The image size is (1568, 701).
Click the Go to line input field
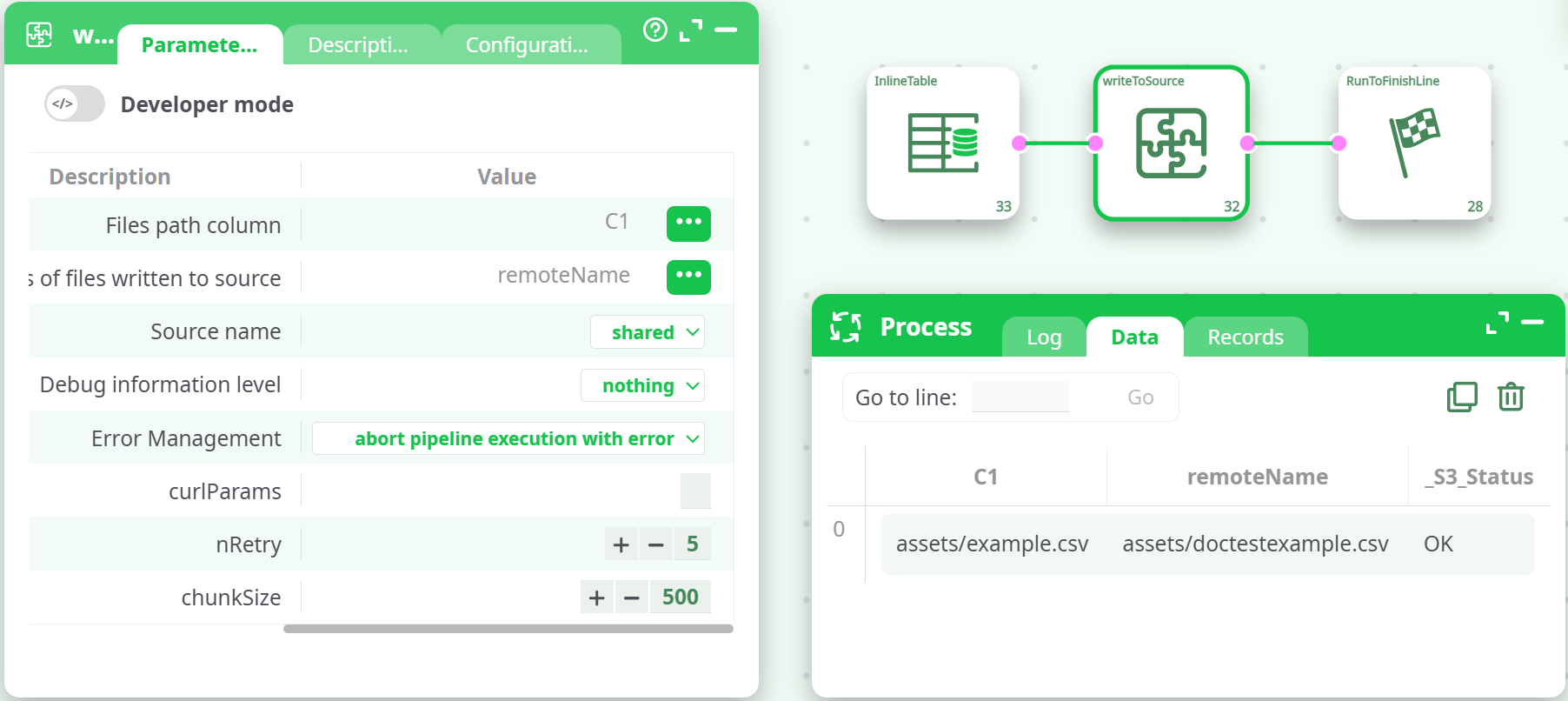click(1020, 397)
